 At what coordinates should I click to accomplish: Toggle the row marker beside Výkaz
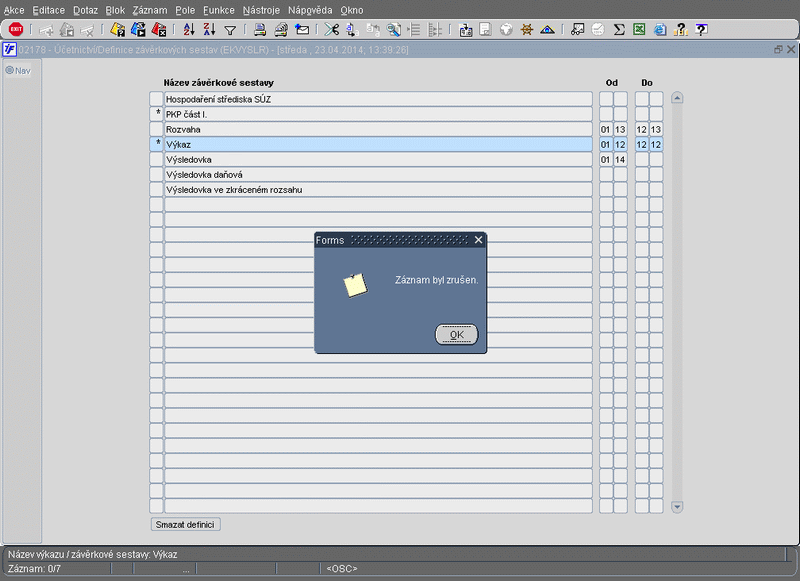click(156, 145)
